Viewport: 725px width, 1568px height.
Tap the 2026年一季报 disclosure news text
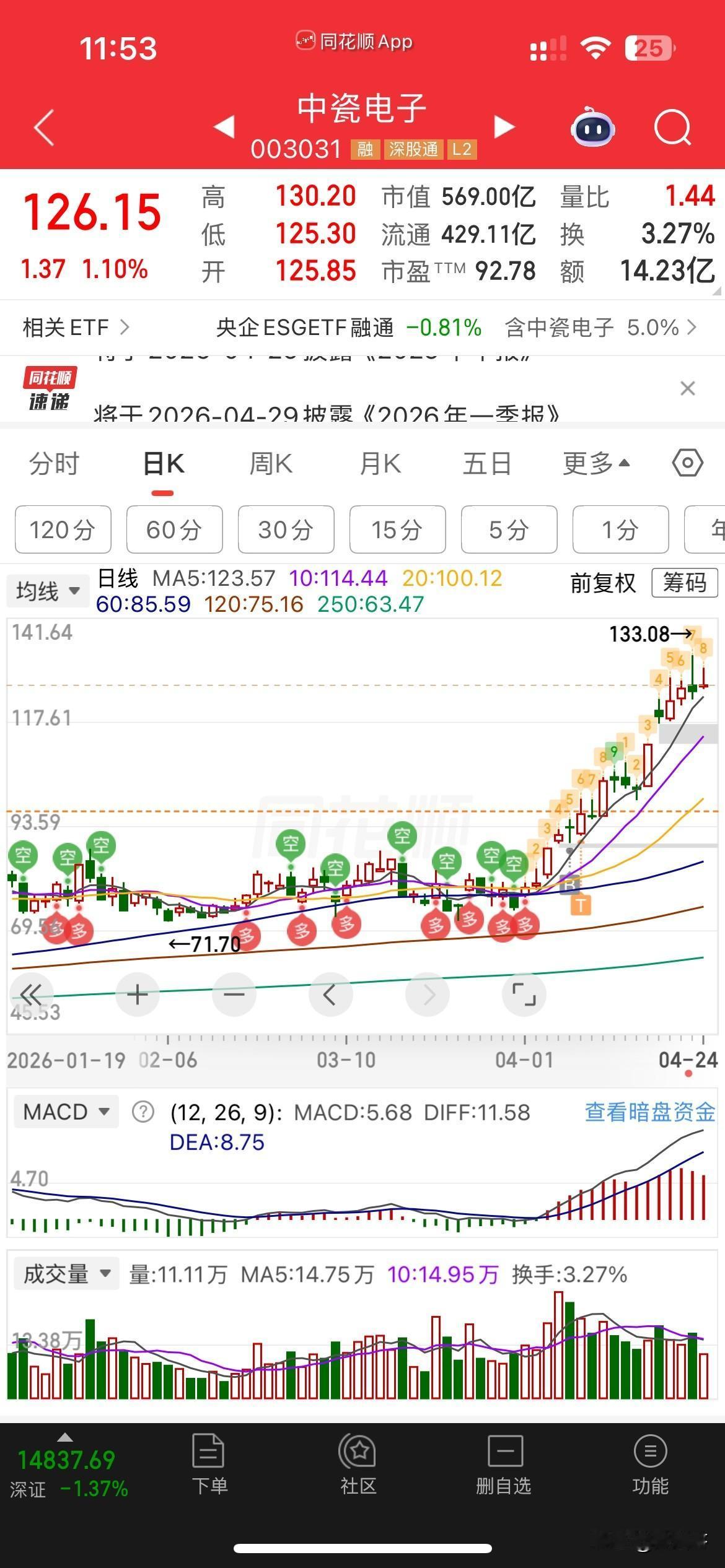(x=327, y=414)
